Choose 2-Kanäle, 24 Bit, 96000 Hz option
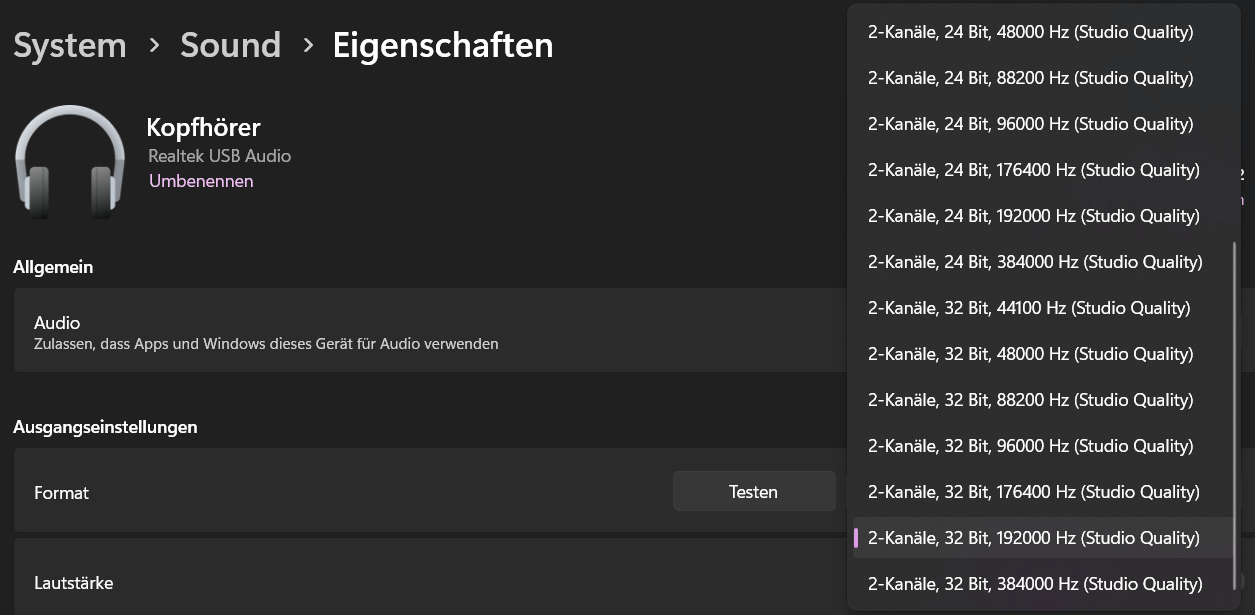Viewport: 1255px width, 615px height. (1030, 124)
